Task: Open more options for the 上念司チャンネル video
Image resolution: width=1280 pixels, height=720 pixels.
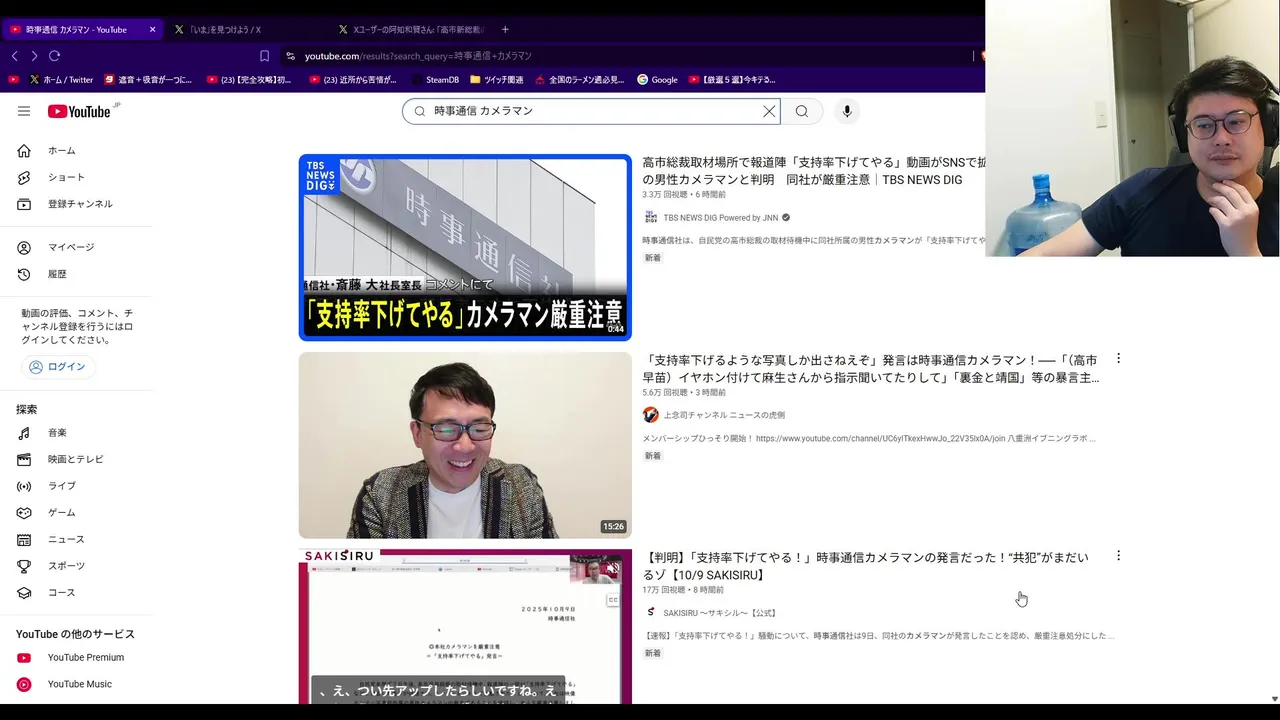Action: coord(1118,358)
